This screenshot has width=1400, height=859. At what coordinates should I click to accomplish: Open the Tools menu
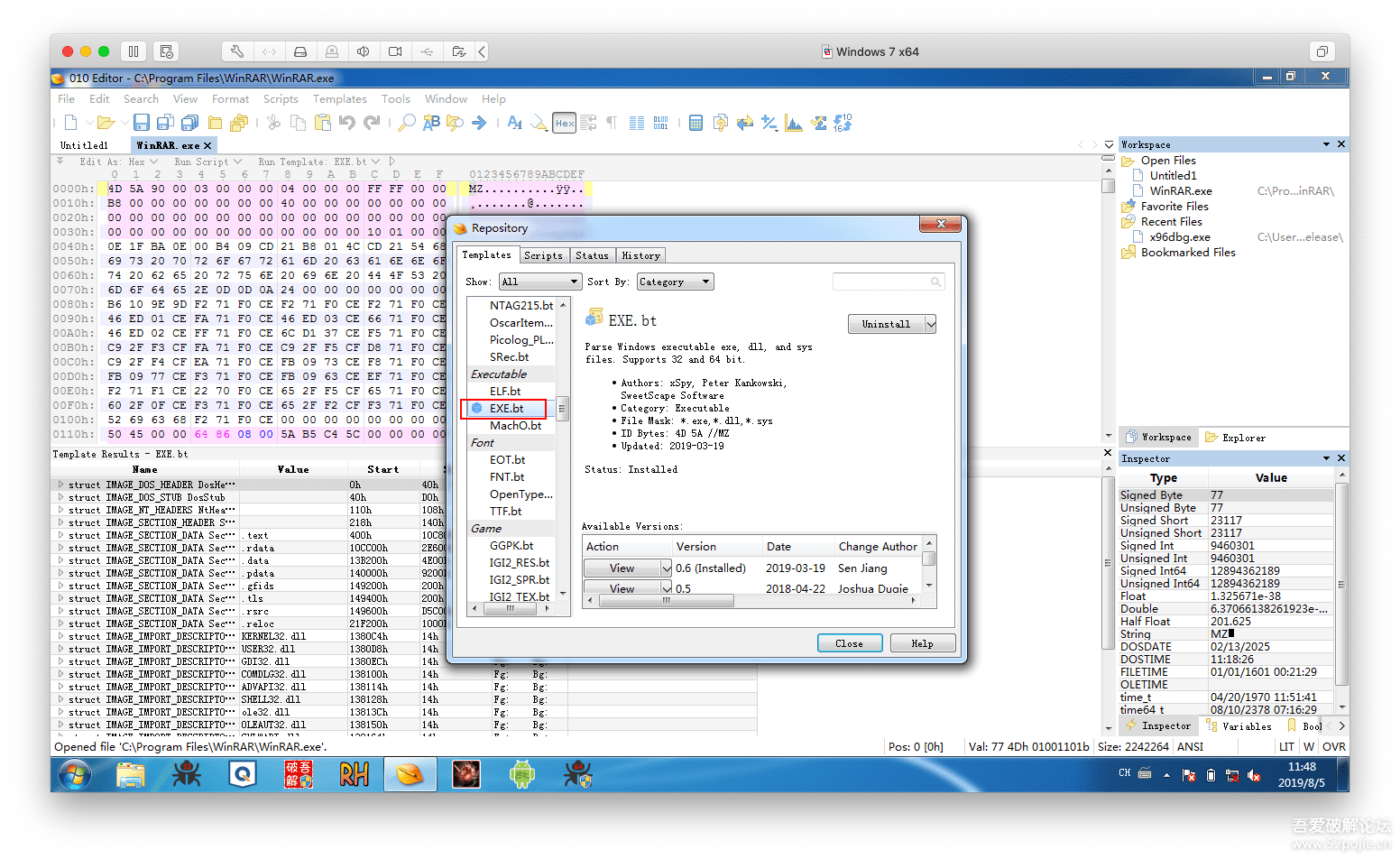click(x=395, y=99)
